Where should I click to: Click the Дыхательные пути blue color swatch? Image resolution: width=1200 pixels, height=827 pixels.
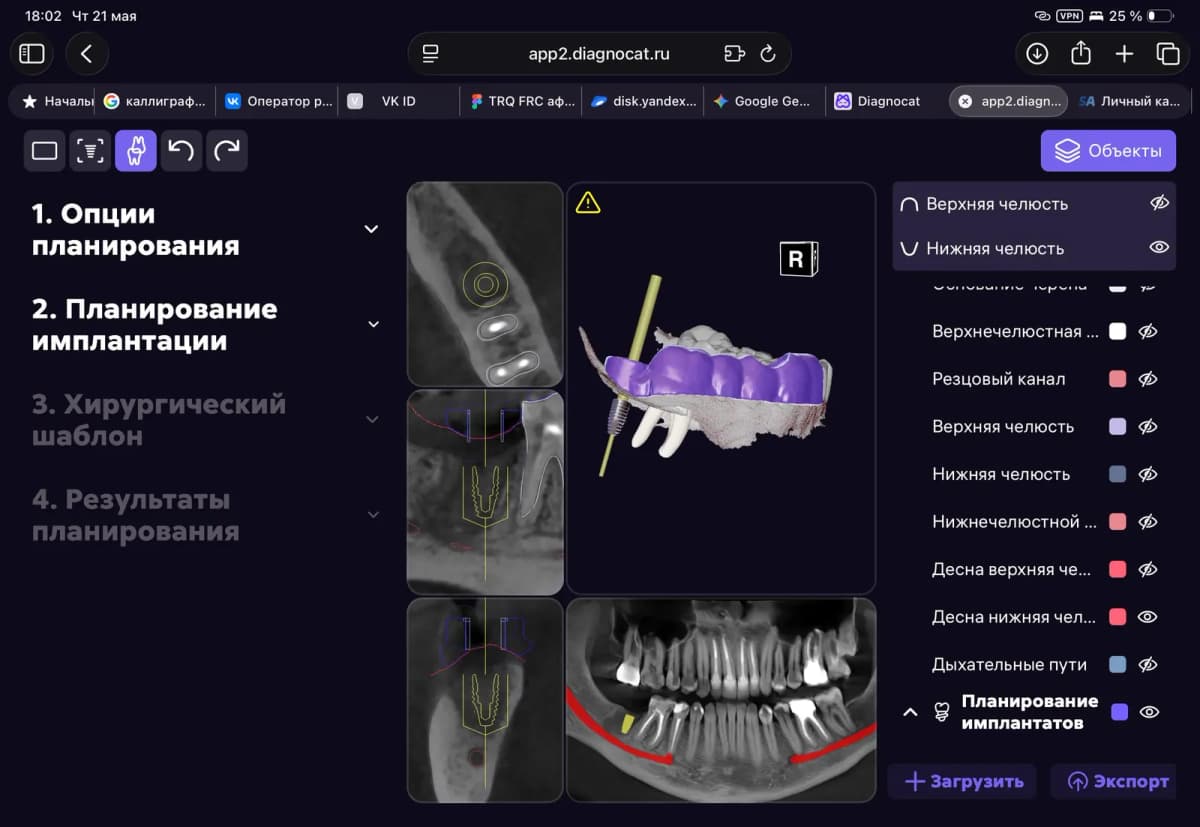click(x=1118, y=664)
